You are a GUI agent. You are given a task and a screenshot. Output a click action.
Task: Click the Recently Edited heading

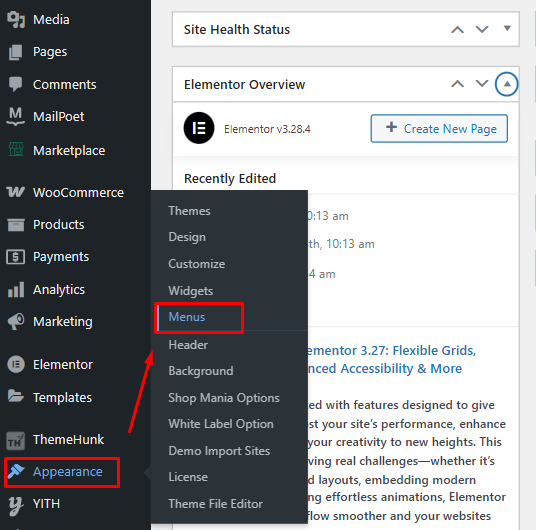230,178
